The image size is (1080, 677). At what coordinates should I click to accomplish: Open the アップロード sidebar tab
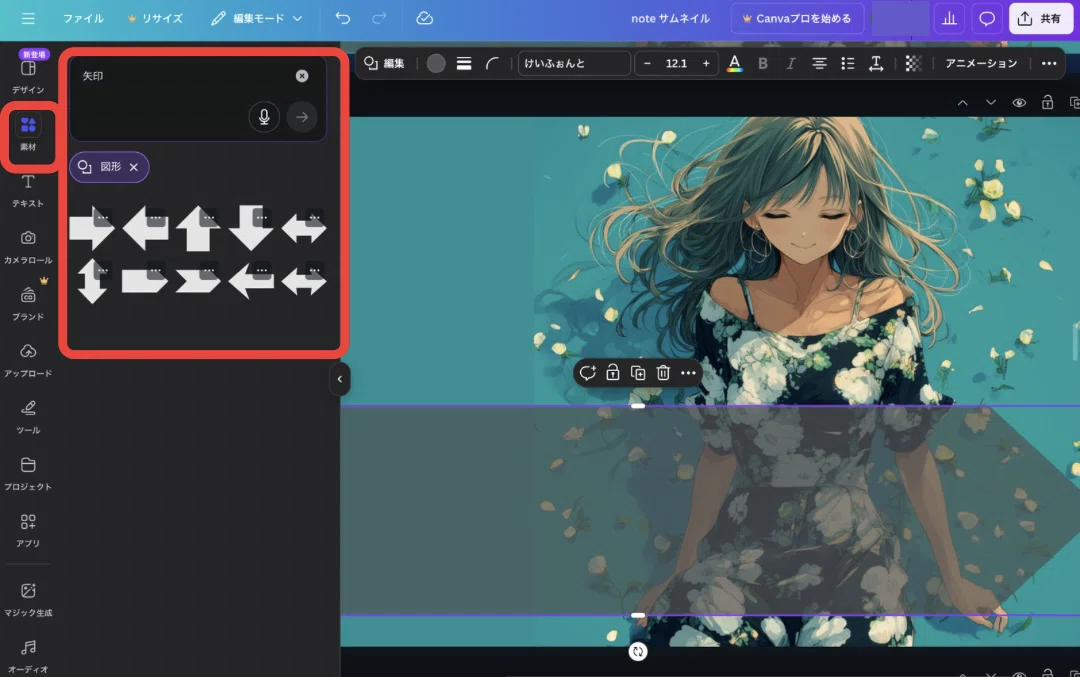tap(28, 360)
